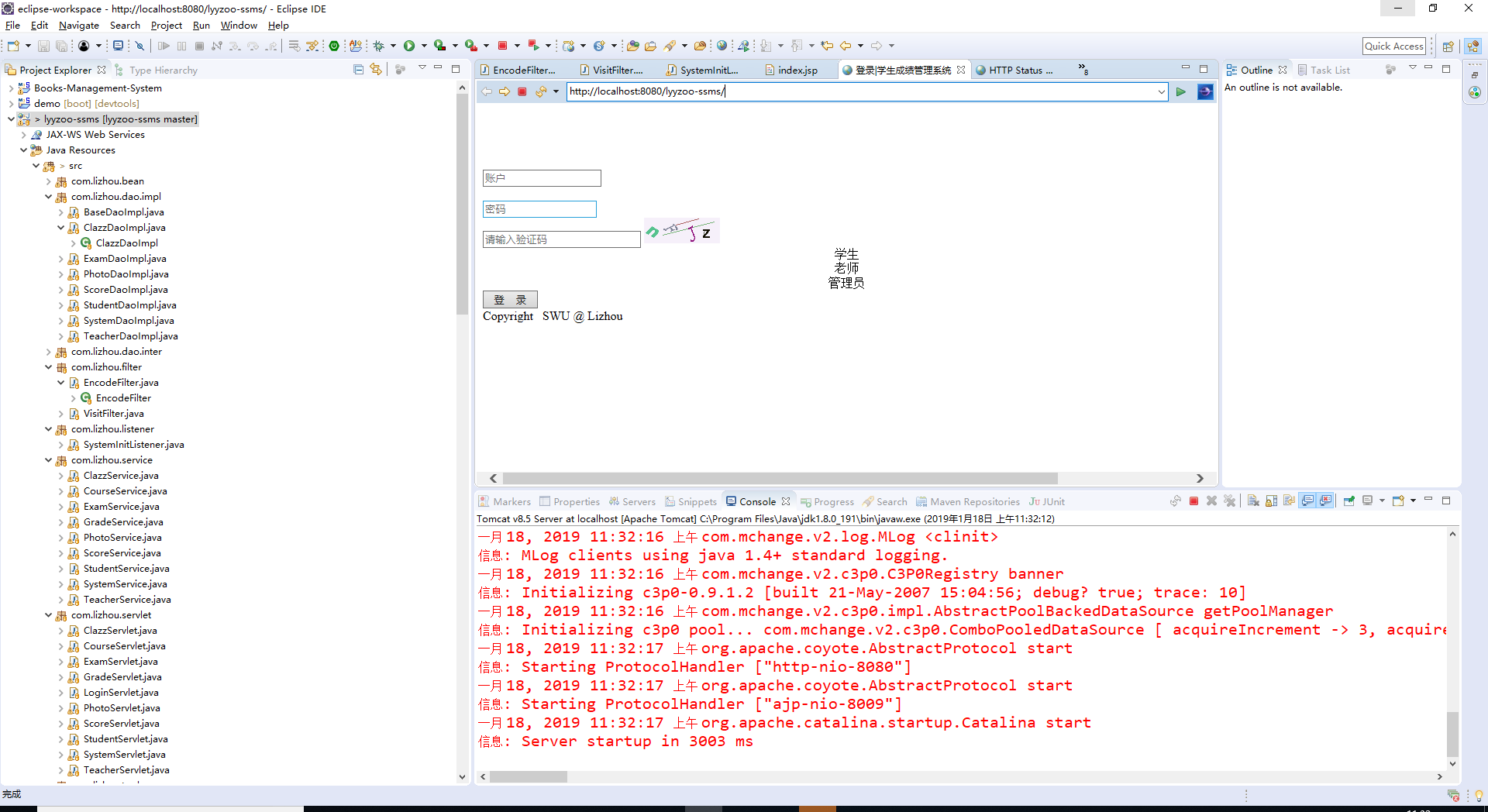Click the 登 录 login button

(509, 299)
